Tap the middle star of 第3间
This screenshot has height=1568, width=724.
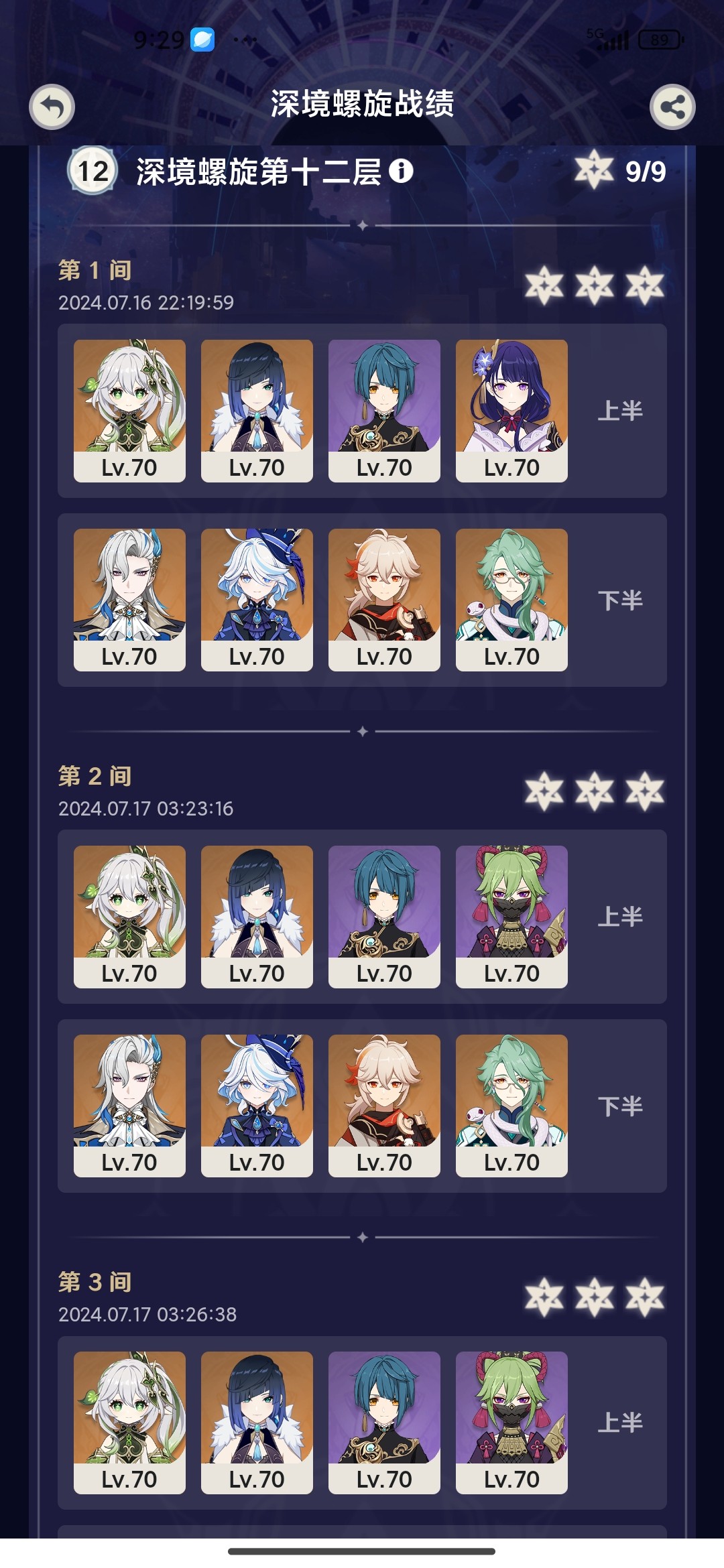(595, 1297)
